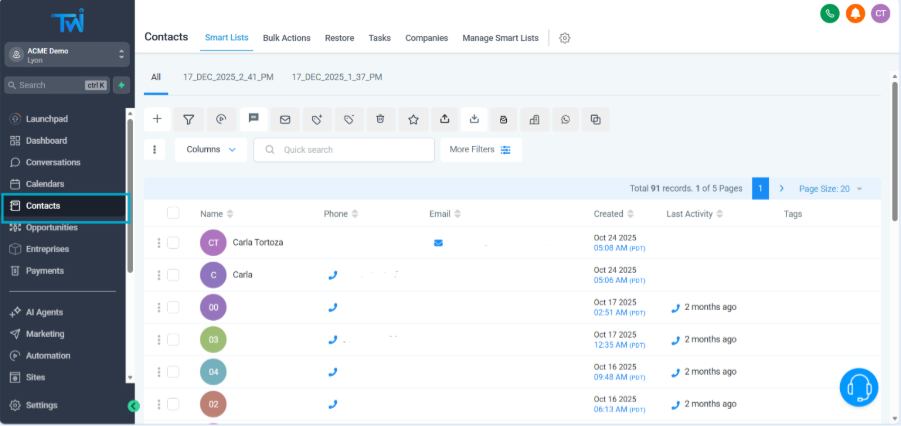Click the Quick search field
Image resolution: width=901 pixels, height=426 pixels.
point(345,149)
